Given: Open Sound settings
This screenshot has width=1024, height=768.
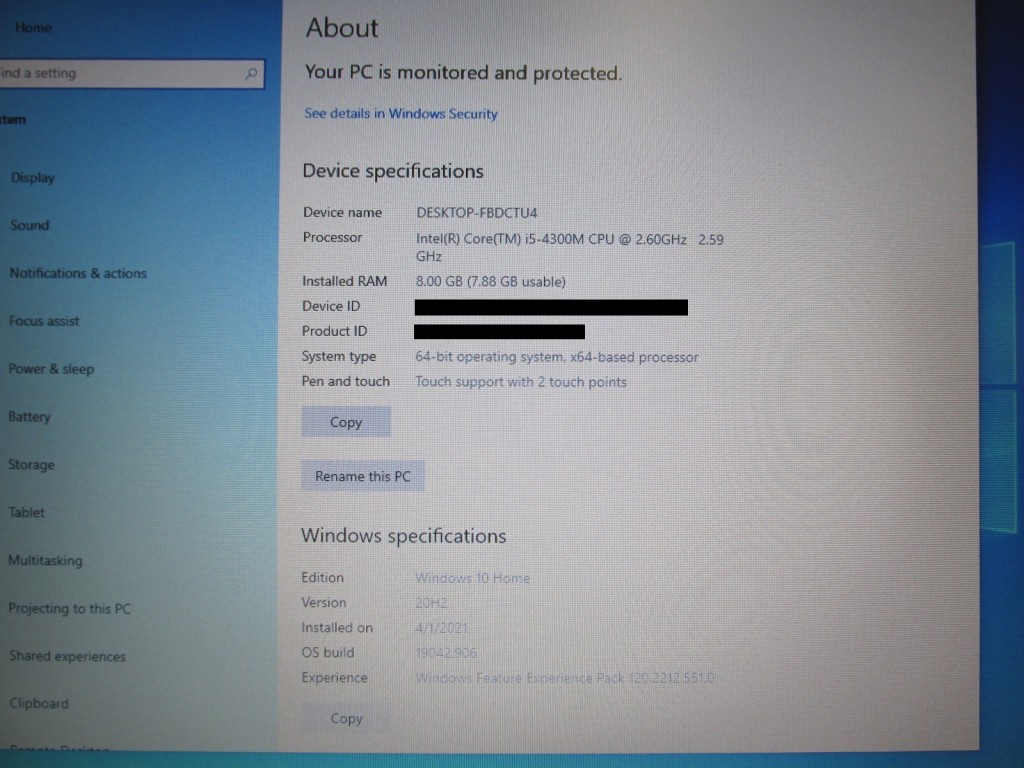Looking at the screenshot, I should coord(29,225).
